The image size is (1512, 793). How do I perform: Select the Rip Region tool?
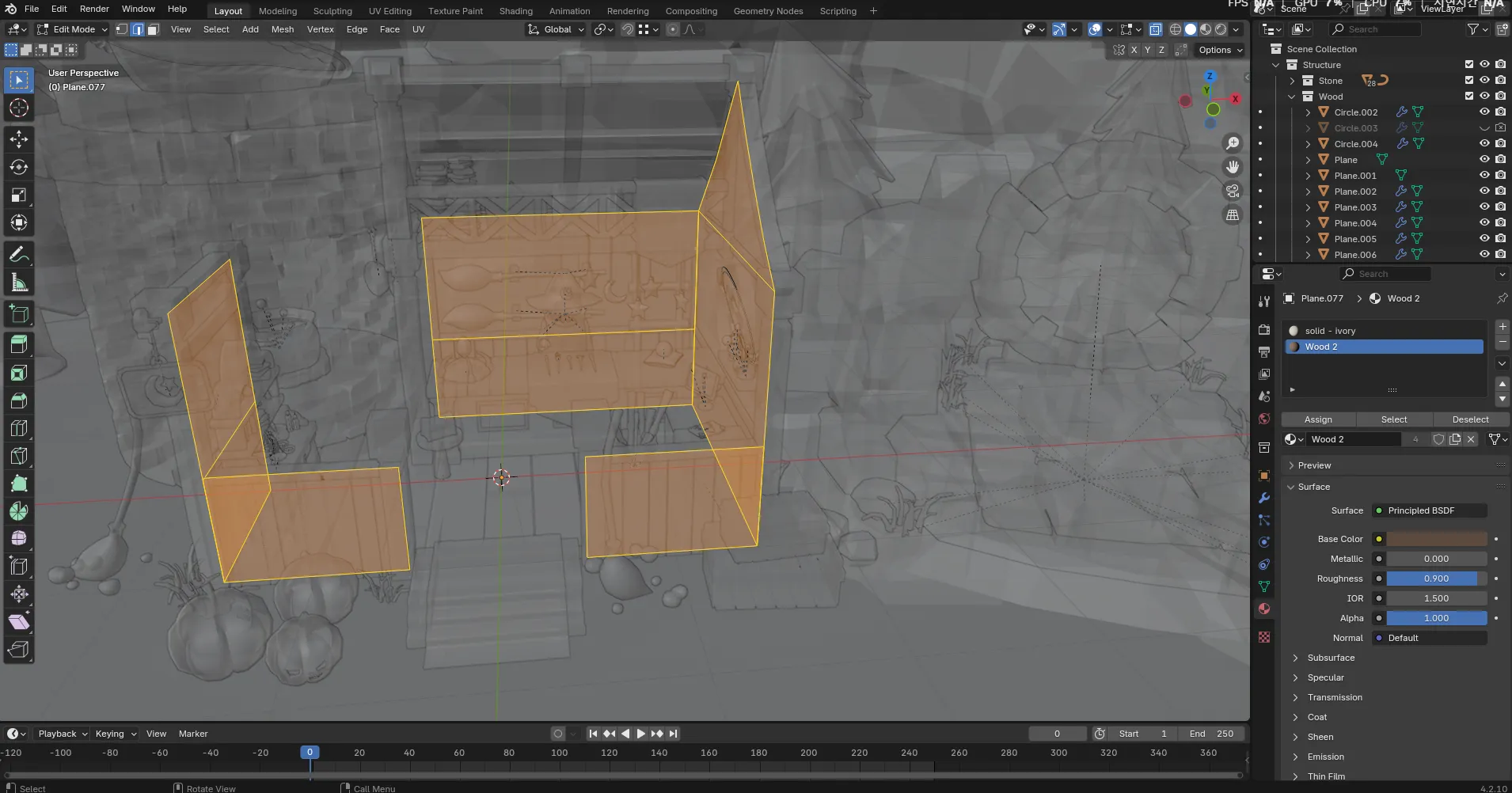[x=19, y=649]
